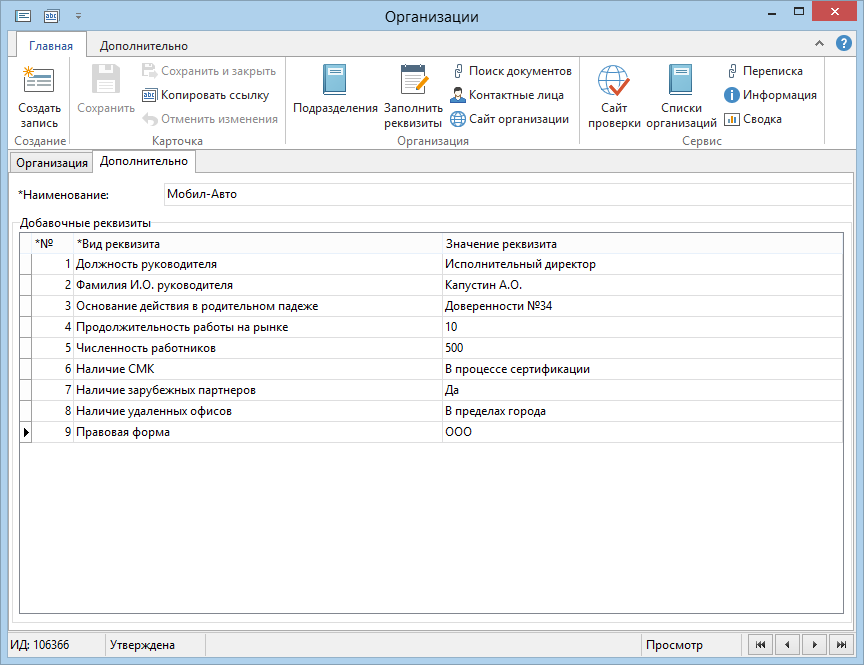Select the Наличие СМК cell
Viewport: 864px width, 665px height.
tap(258, 369)
